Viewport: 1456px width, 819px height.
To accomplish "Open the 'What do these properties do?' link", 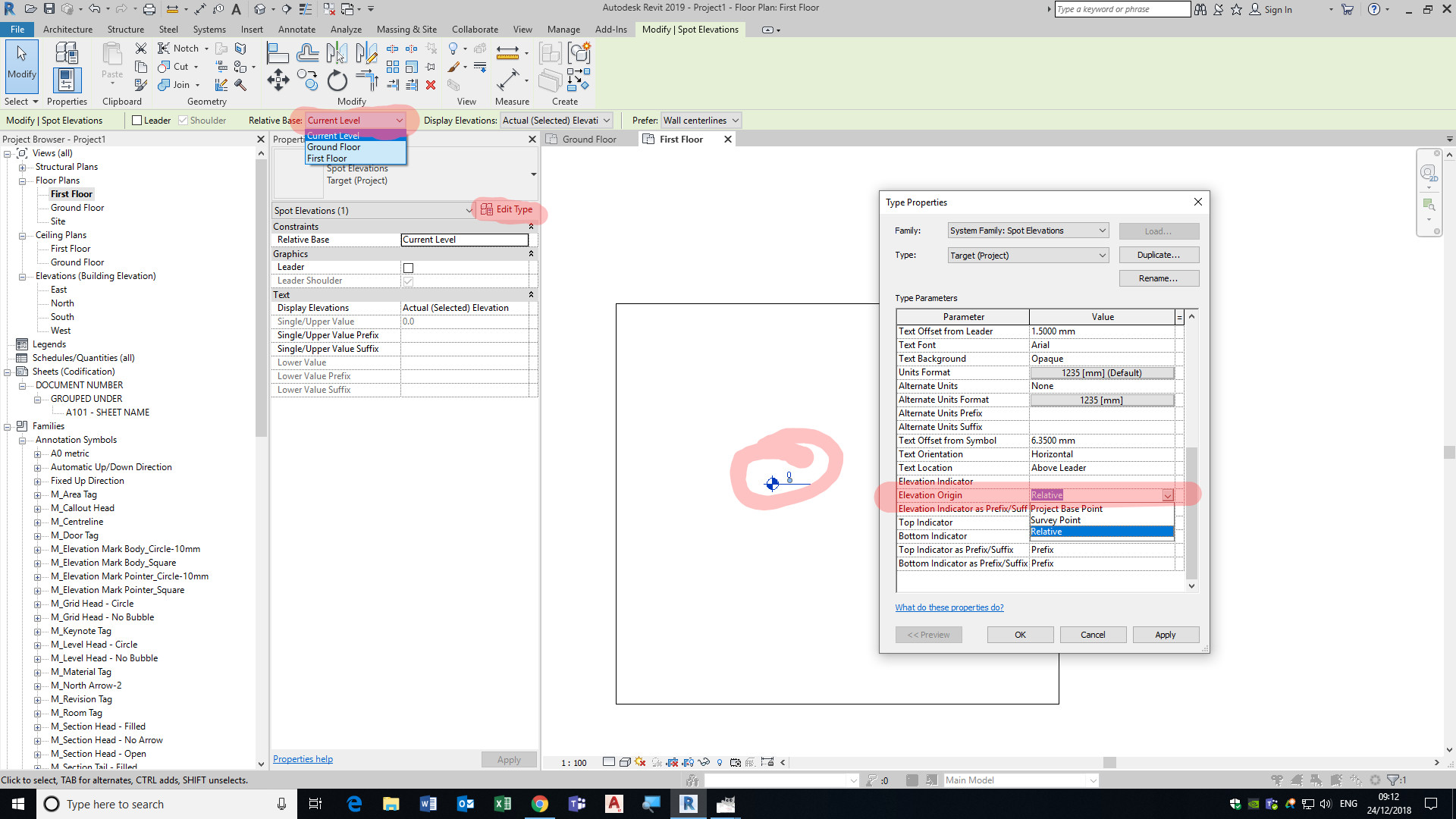I will pyautogui.click(x=949, y=607).
